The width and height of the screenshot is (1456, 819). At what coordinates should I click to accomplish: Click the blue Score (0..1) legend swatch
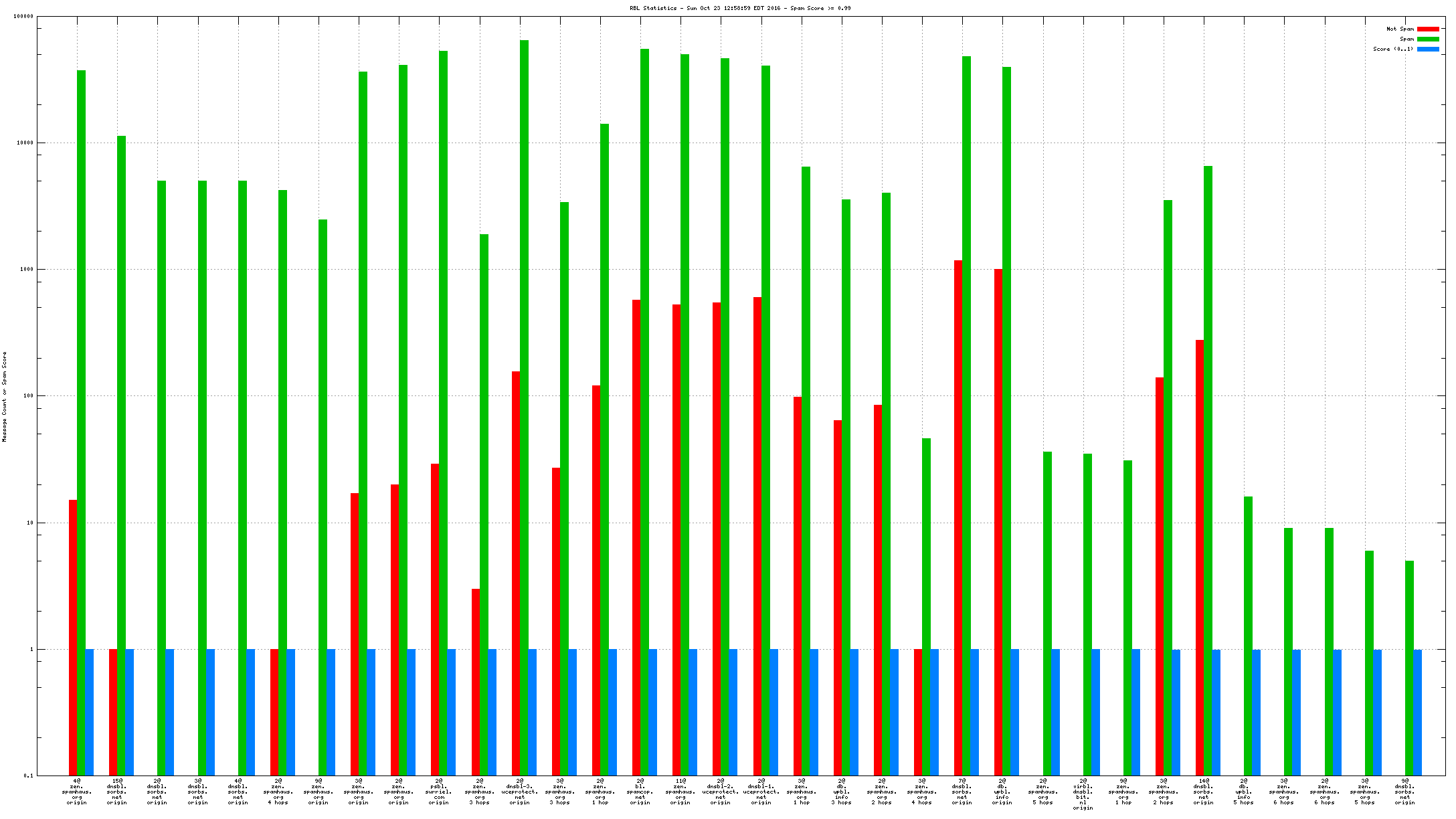coord(1428,50)
